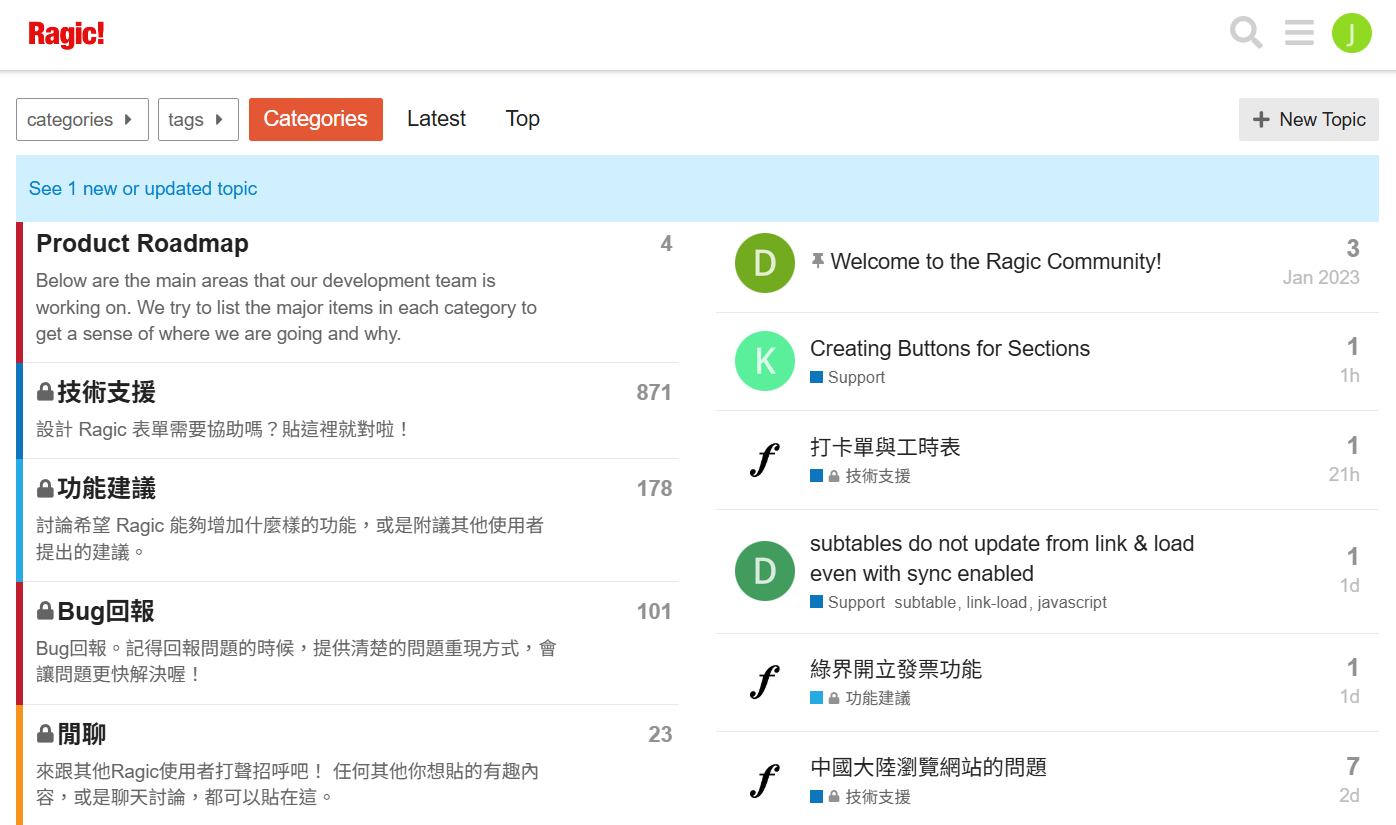Click D avatar beside subtables topic
The height and width of the screenshot is (825, 1396).
(765, 571)
